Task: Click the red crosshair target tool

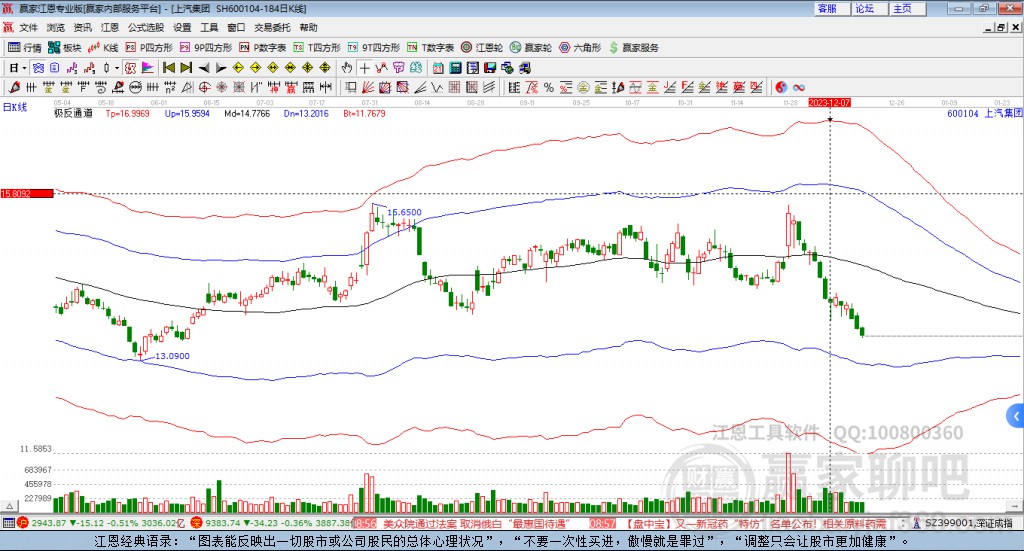Action: 204,87
